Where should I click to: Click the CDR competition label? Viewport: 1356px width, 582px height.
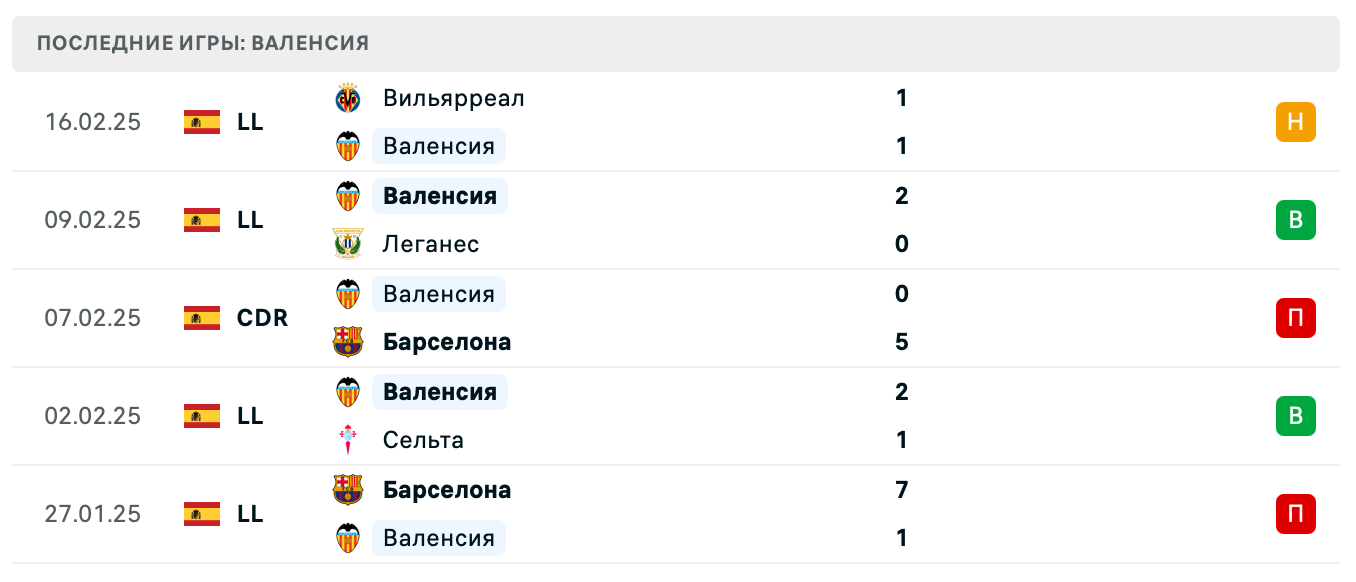point(262,318)
